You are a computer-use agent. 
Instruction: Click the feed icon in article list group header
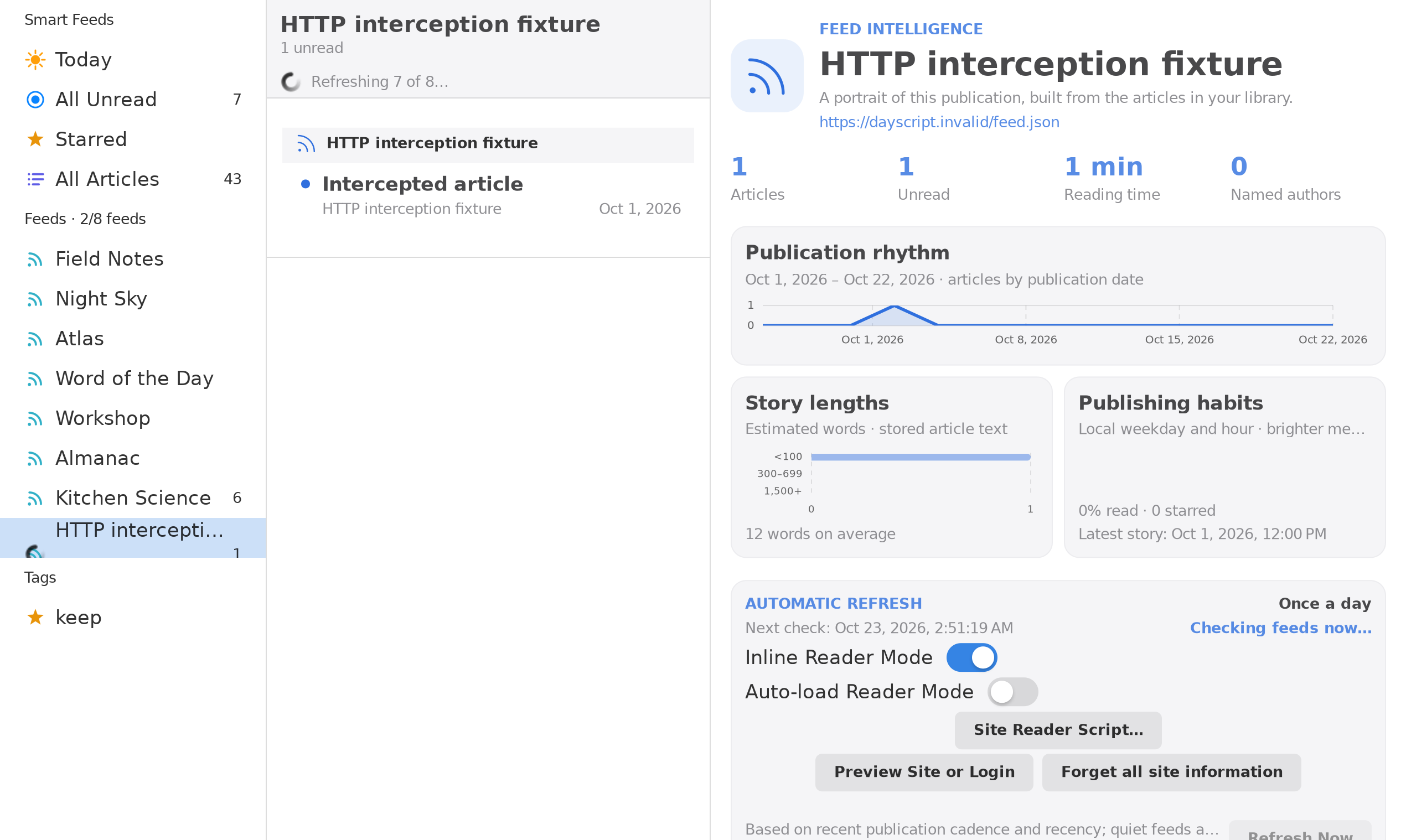point(306,144)
